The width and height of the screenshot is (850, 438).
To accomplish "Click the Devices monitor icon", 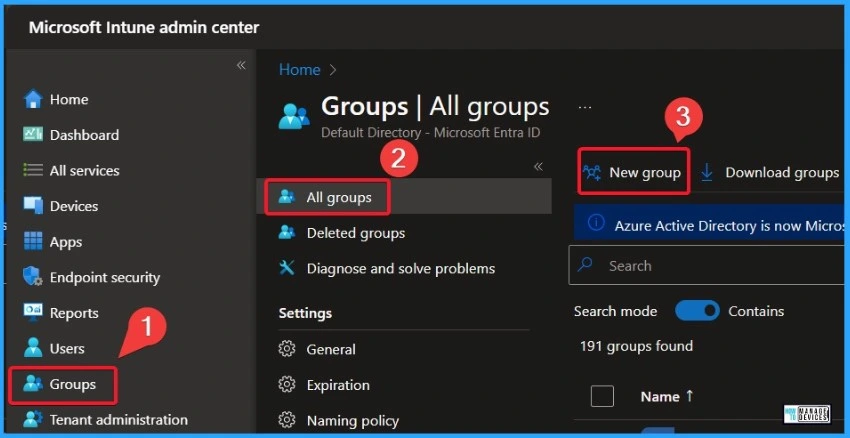I will click(33, 206).
